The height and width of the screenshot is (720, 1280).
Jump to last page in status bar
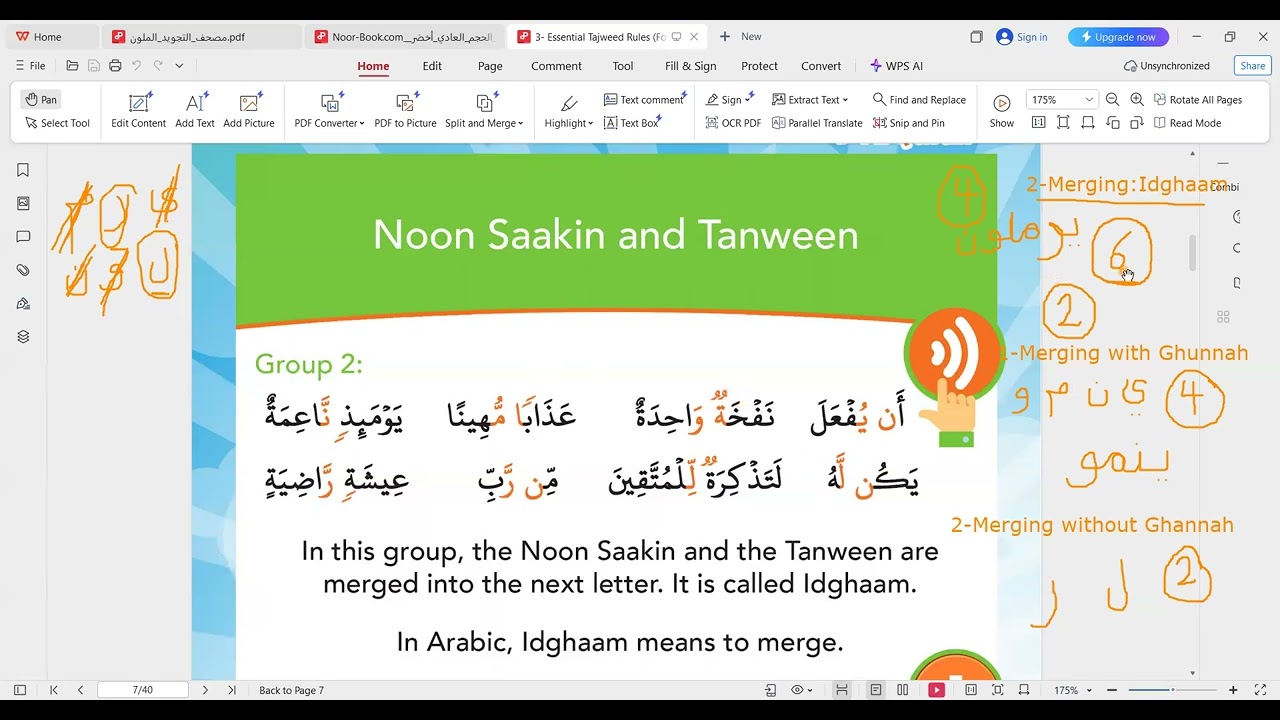pos(232,690)
